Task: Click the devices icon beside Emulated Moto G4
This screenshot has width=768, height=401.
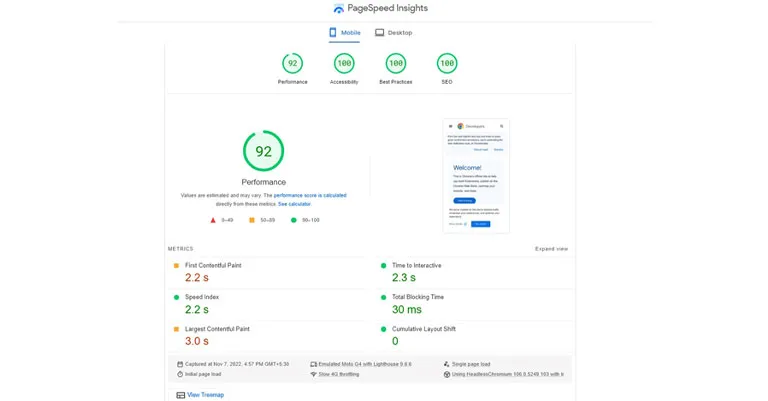Action: (x=313, y=364)
